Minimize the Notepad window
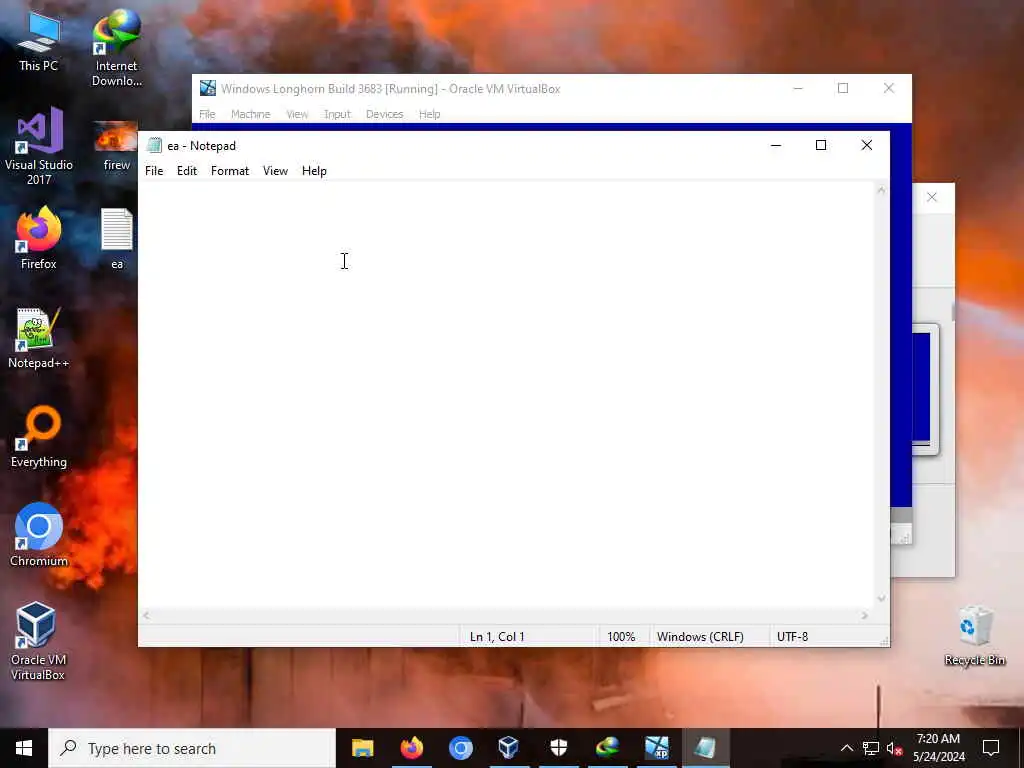The height and width of the screenshot is (768, 1024). pos(776,146)
